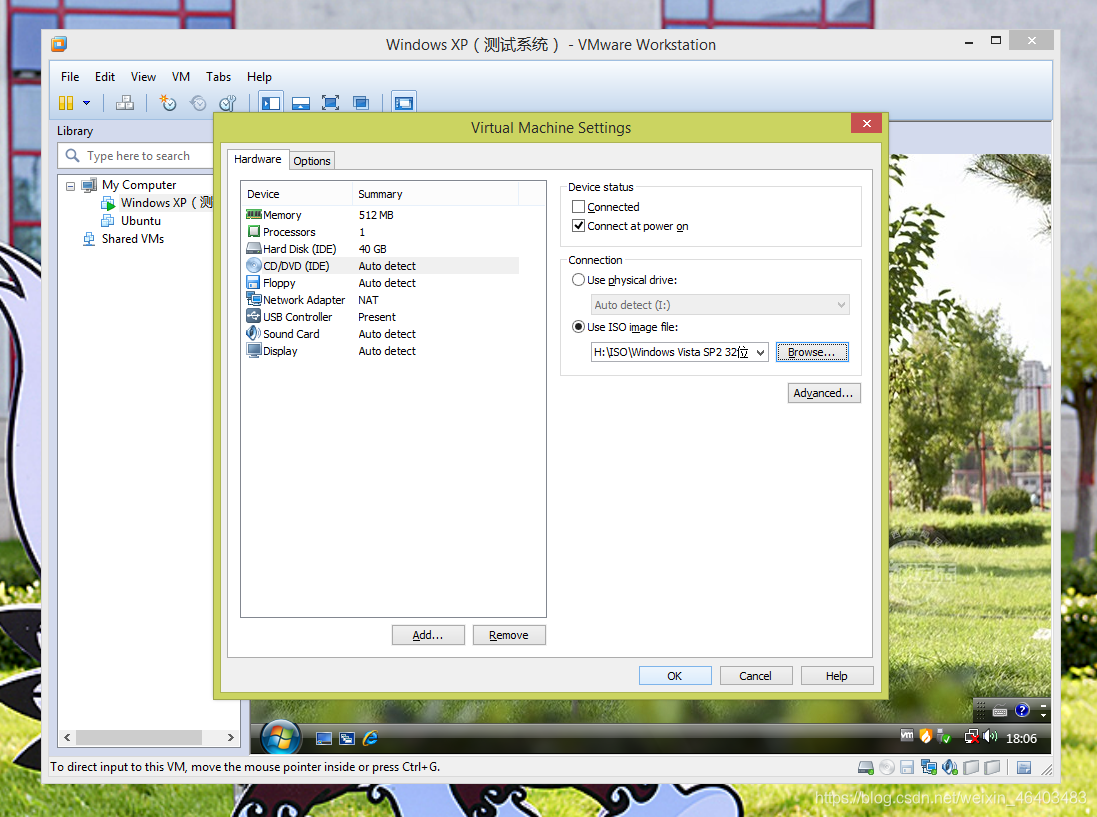This screenshot has height=817, width=1097.
Task: Click the orange shield tray icon
Action: click(x=926, y=736)
